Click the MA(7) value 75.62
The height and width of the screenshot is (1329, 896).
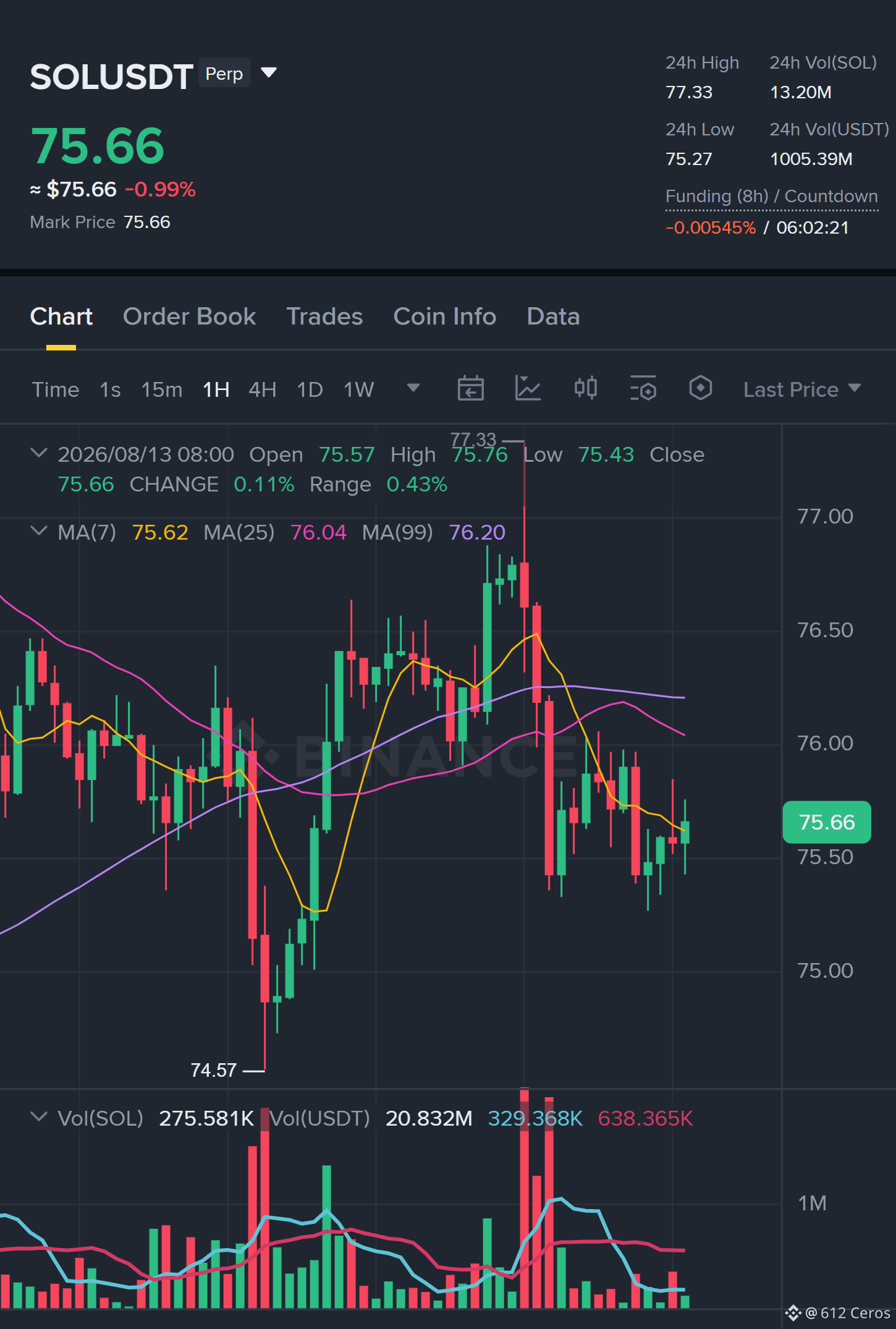[x=160, y=532]
